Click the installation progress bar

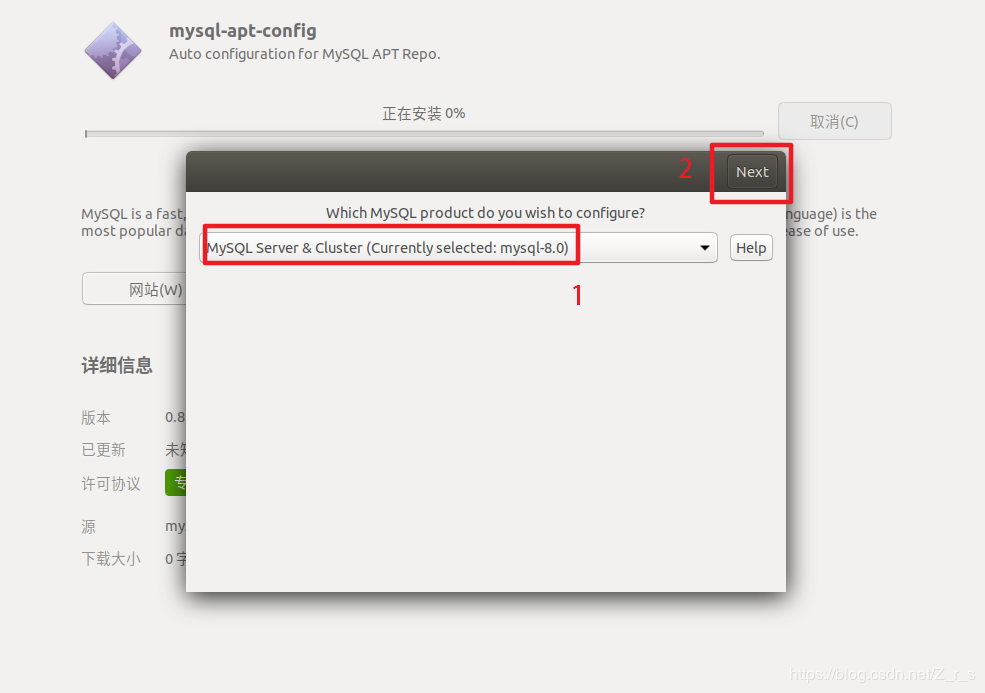(x=424, y=134)
